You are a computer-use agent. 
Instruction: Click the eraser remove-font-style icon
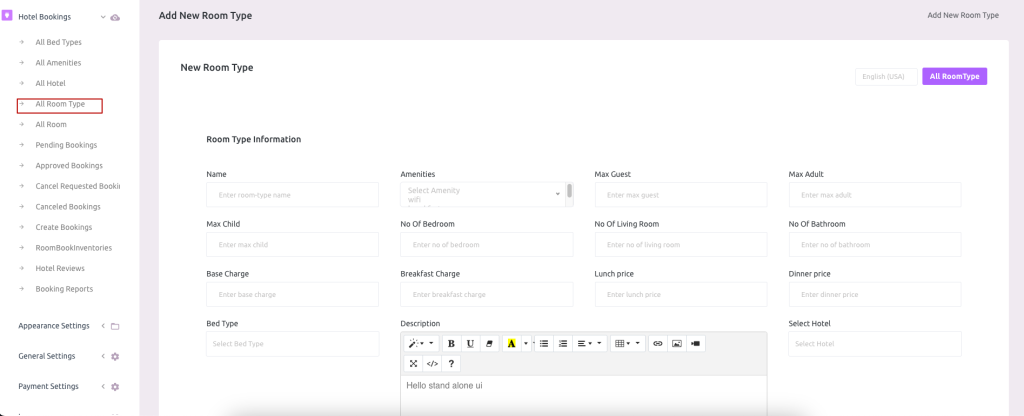point(489,344)
